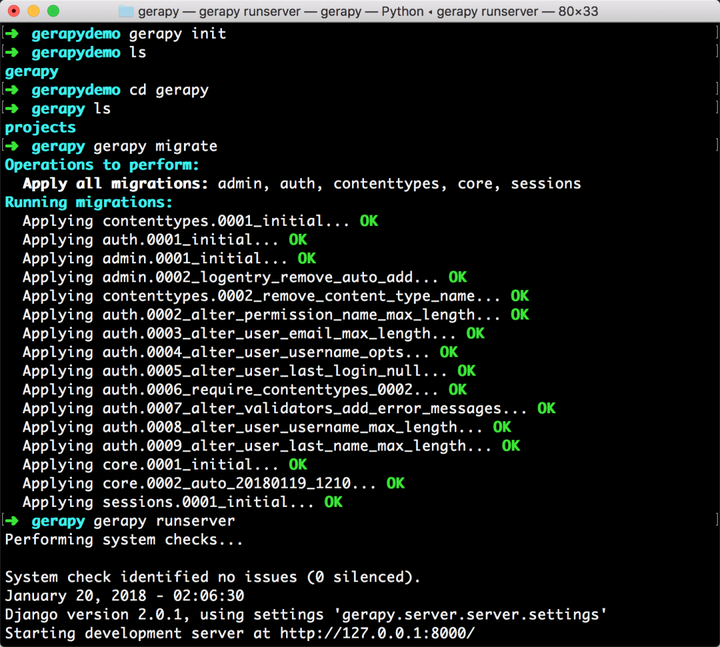Viewport: 720px width, 647px height.
Task: Click 'auth.0006_require_contenttypes_0002' line
Action: [x=245, y=390]
